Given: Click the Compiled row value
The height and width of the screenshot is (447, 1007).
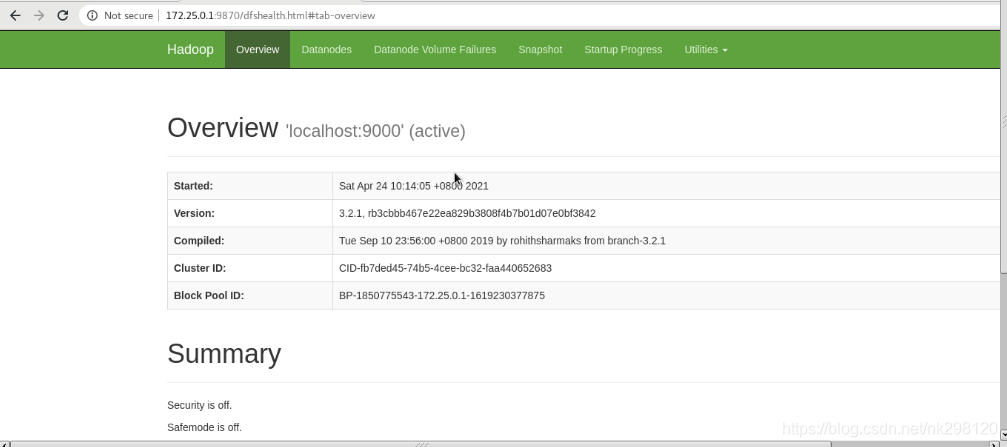Looking at the screenshot, I should [x=502, y=241].
